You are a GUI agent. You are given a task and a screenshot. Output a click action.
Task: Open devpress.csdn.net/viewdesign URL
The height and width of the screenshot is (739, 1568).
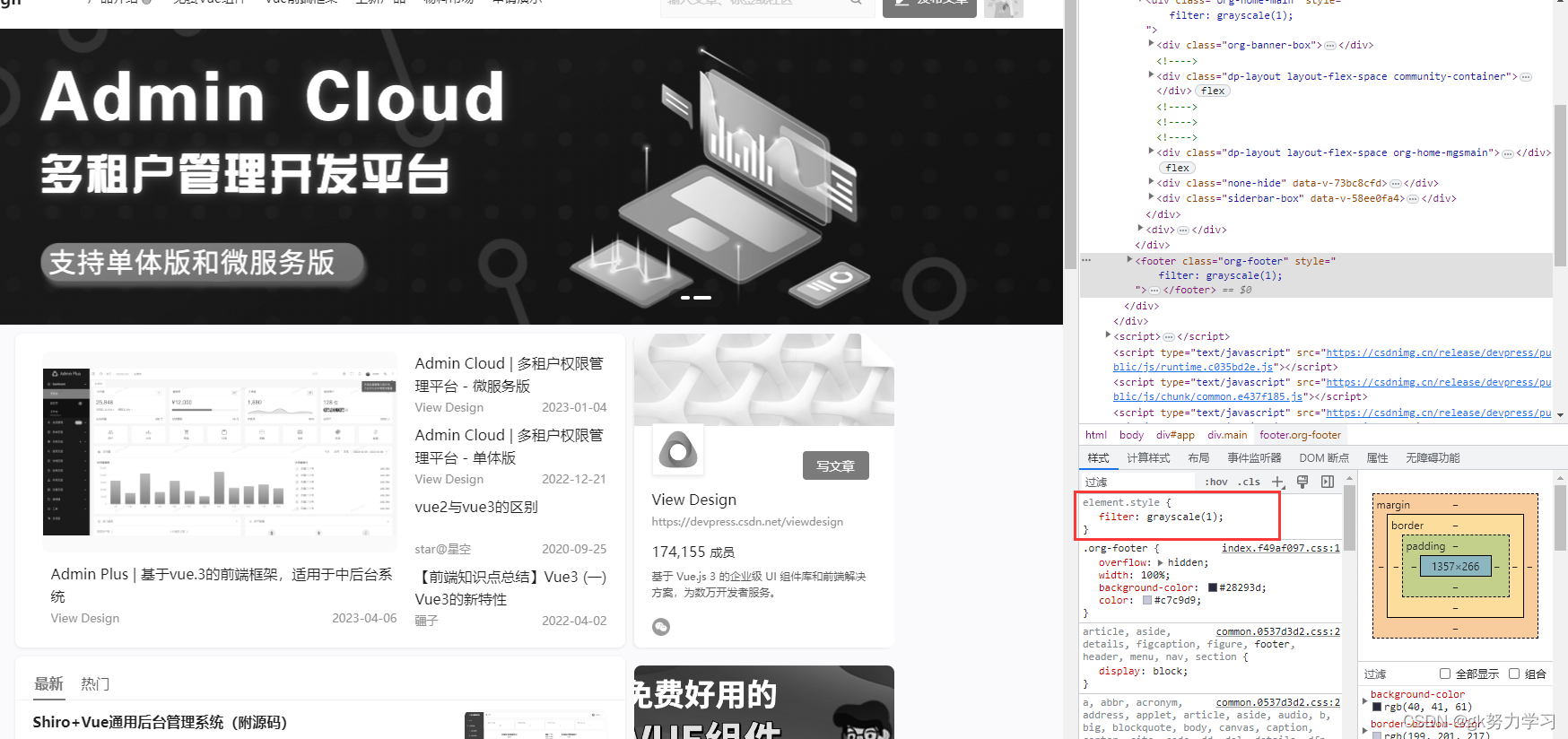click(x=747, y=521)
